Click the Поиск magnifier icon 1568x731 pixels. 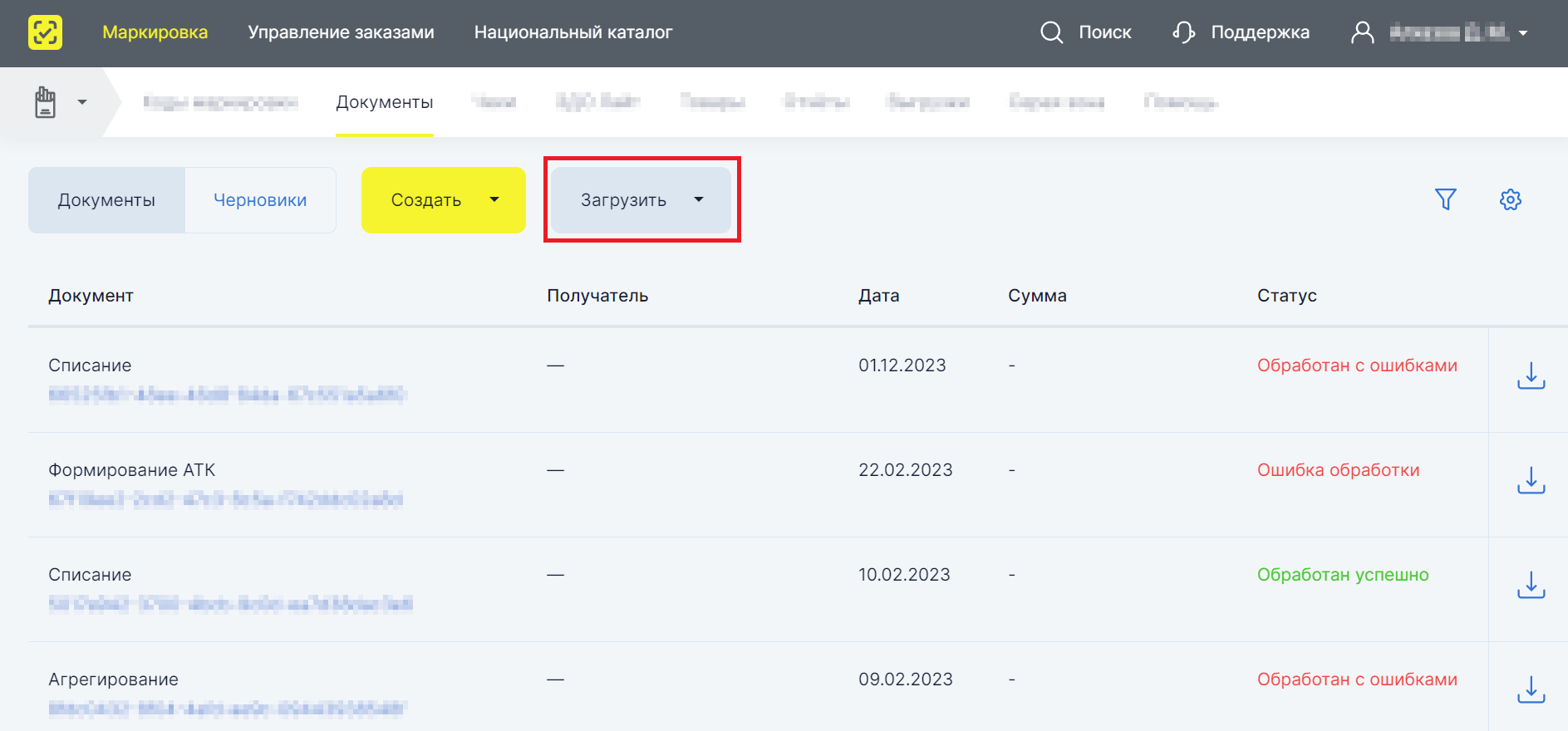coord(1052,32)
